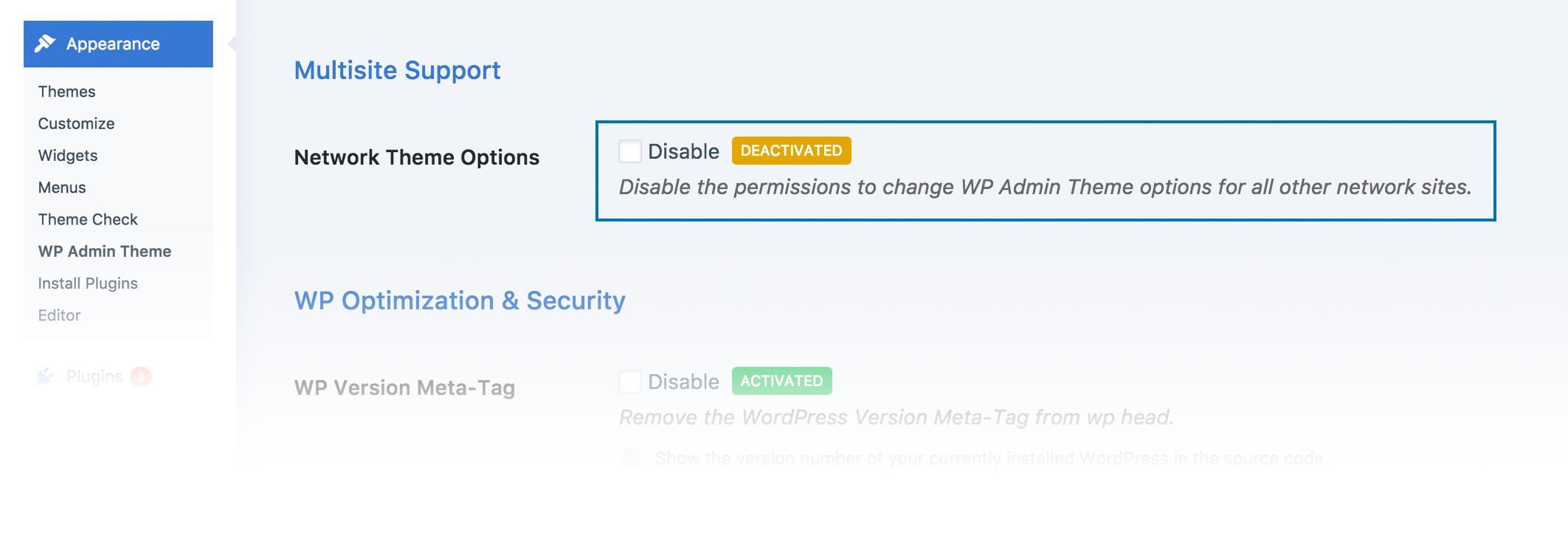Open the Theme Check page
1568x553 pixels.
[x=88, y=219]
